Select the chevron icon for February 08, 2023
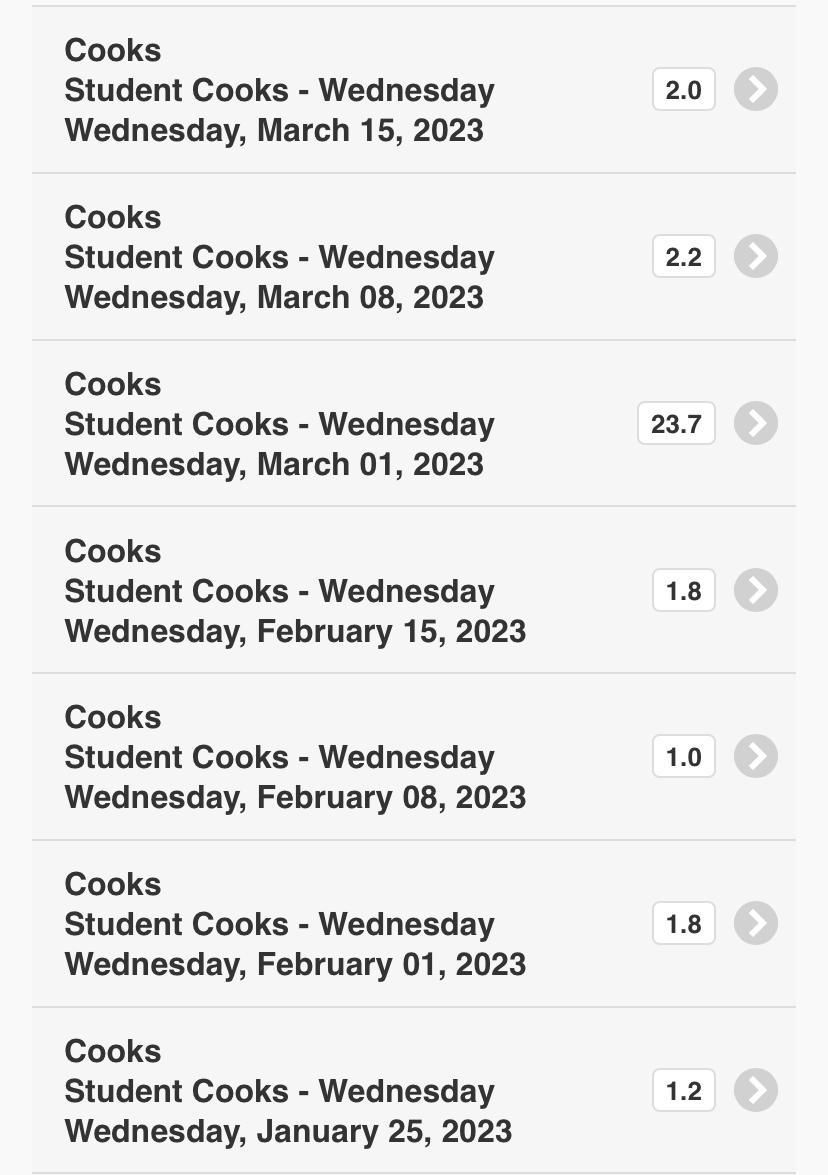 [756, 757]
